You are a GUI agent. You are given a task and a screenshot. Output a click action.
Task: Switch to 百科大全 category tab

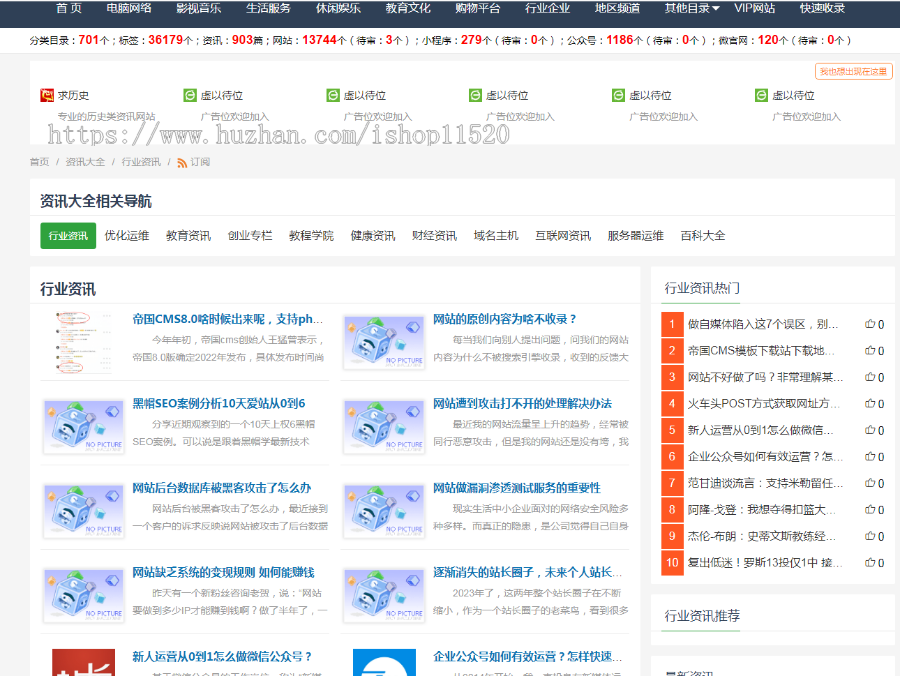coord(703,236)
